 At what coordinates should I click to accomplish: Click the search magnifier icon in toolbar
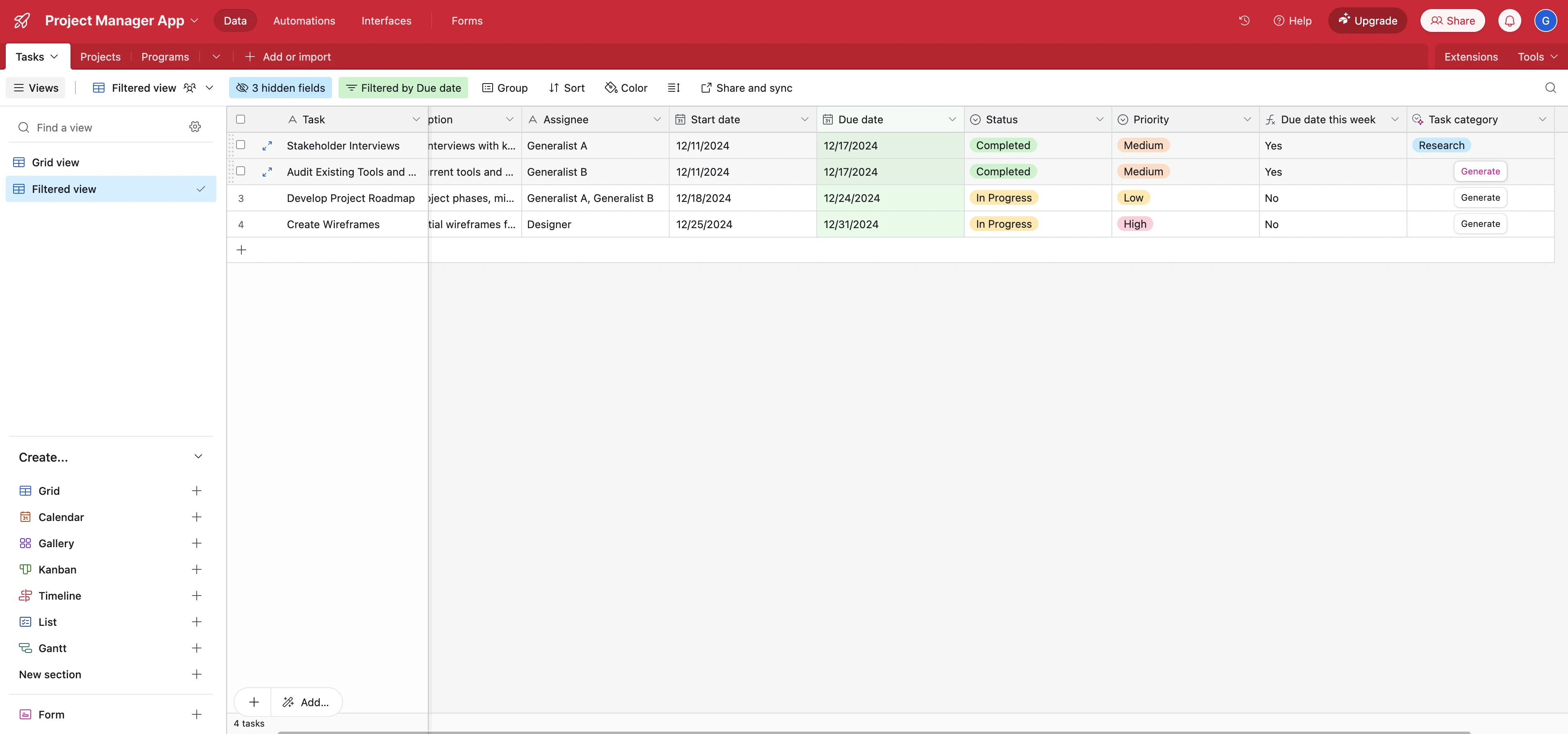click(1550, 88)
